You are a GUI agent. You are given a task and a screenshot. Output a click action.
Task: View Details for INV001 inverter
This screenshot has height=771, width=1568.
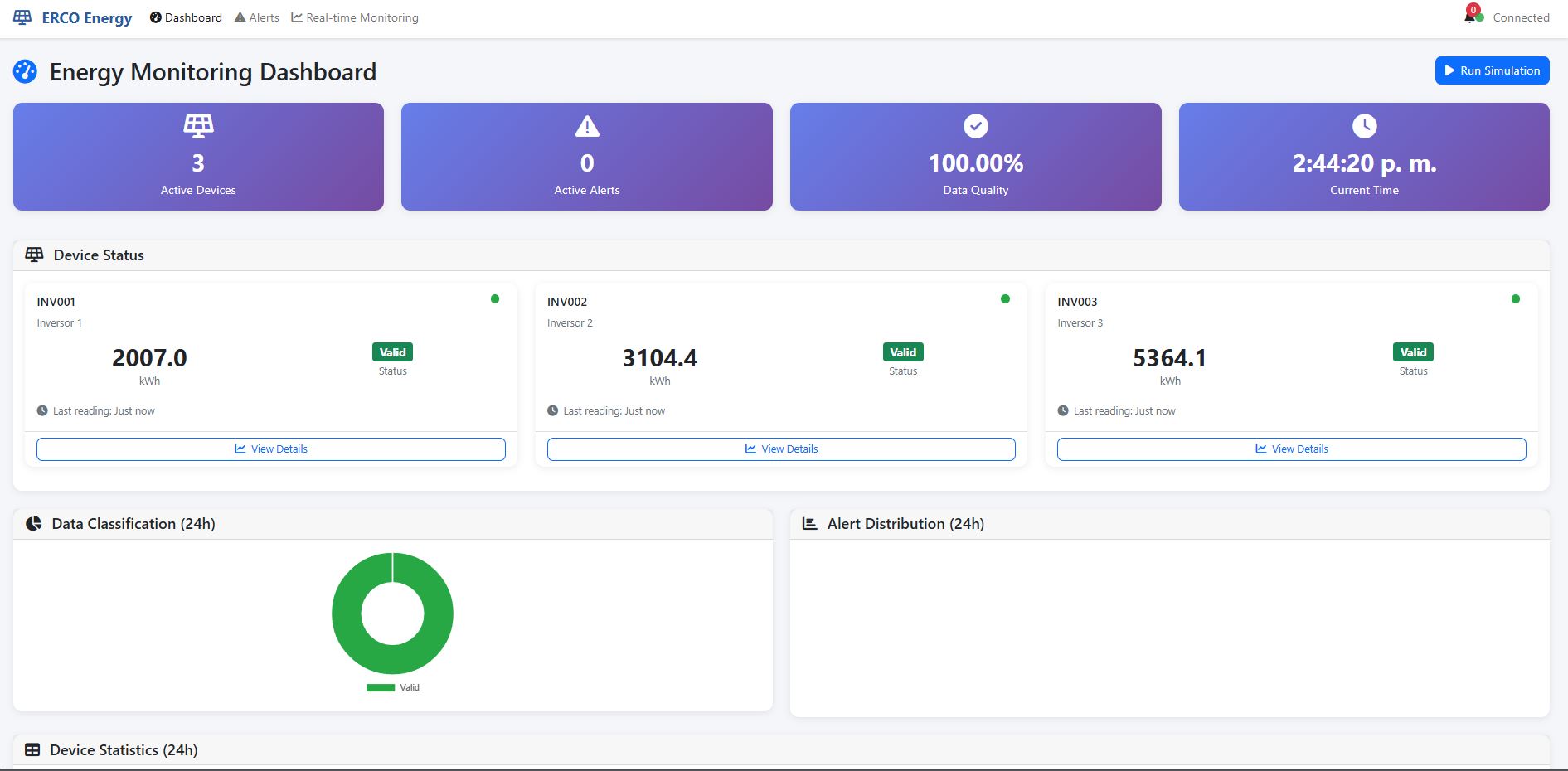coord(271,449)
